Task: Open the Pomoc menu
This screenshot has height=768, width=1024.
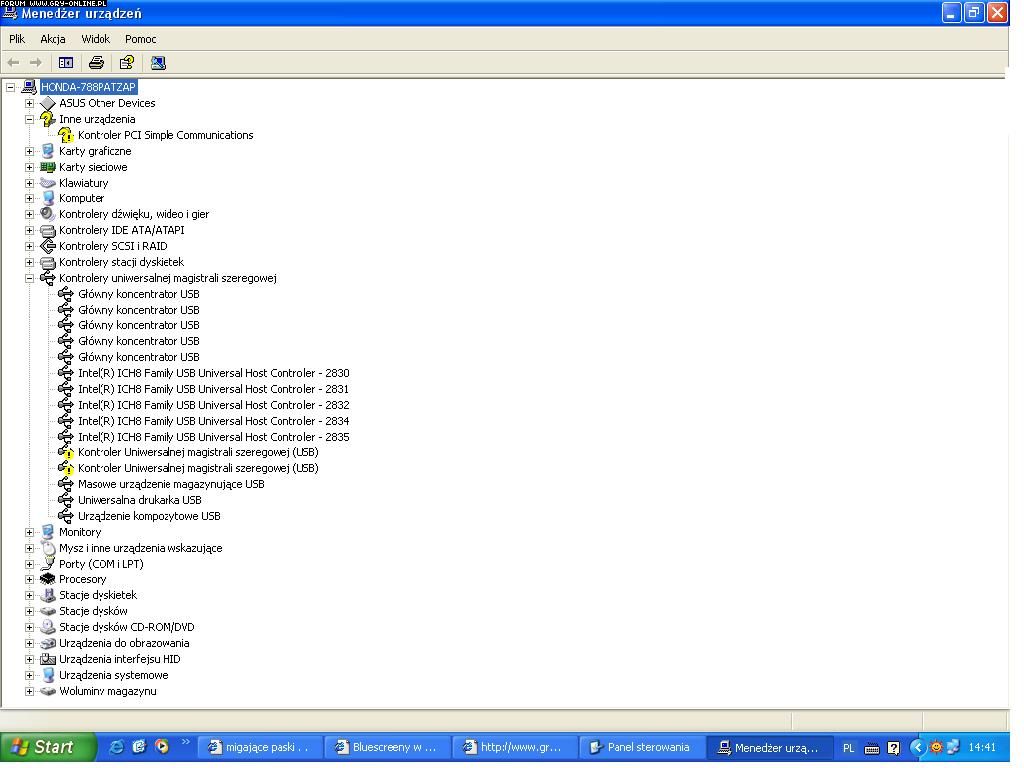Action: [x=140, y=39]
